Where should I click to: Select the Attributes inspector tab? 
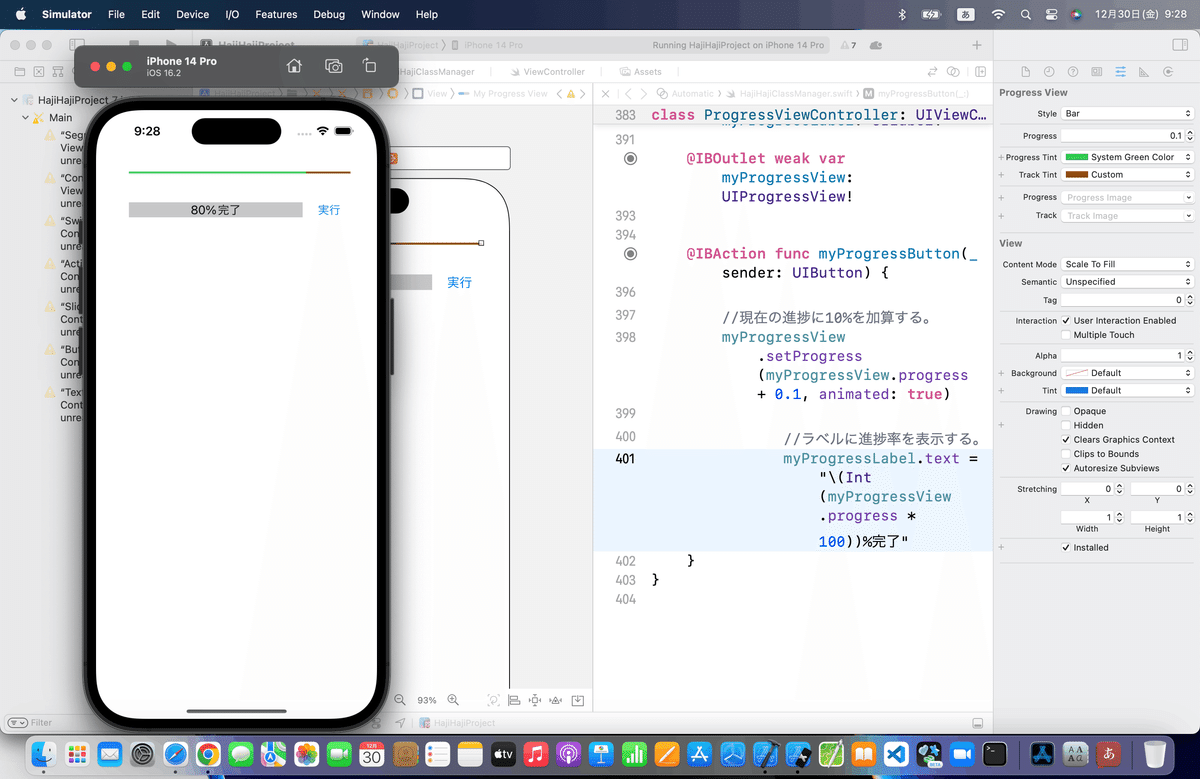coord(1120,72)
